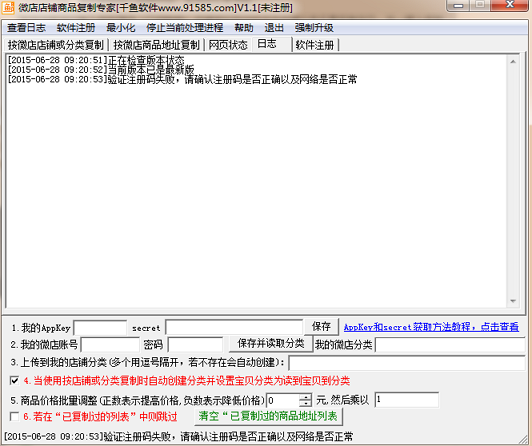Screen dimensions: 532x446
Task: Open the AppKey和secret获取方法教程 link
Action: 431,327
